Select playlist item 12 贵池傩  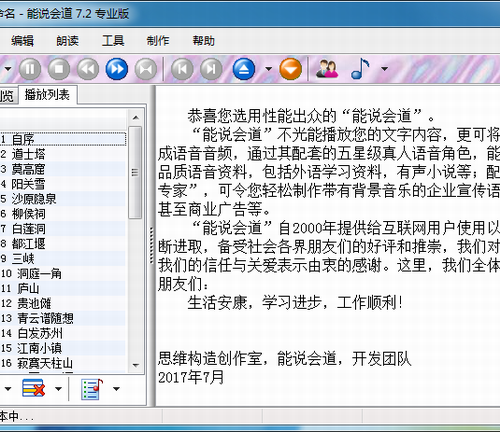63,303
